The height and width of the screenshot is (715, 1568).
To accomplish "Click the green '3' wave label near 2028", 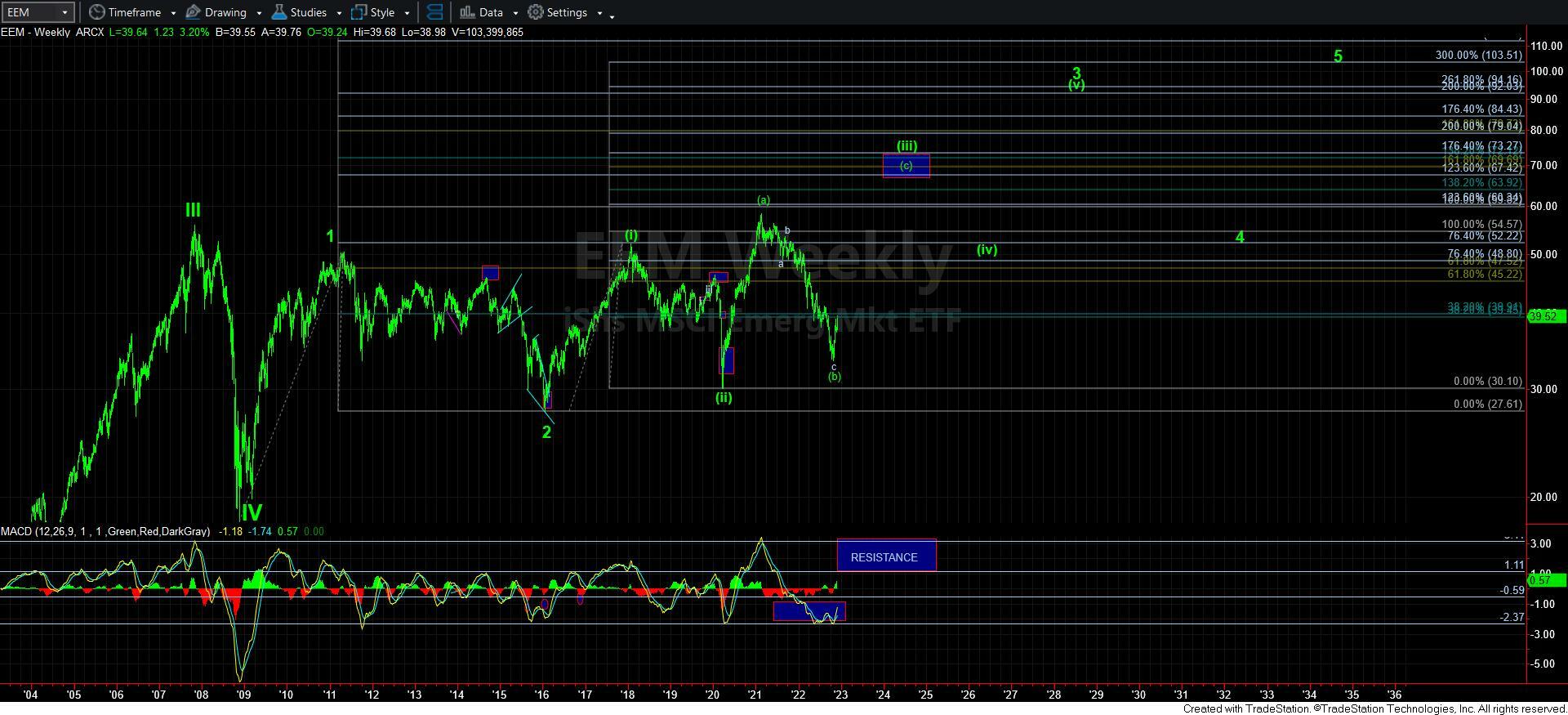I will (1076, 73).
